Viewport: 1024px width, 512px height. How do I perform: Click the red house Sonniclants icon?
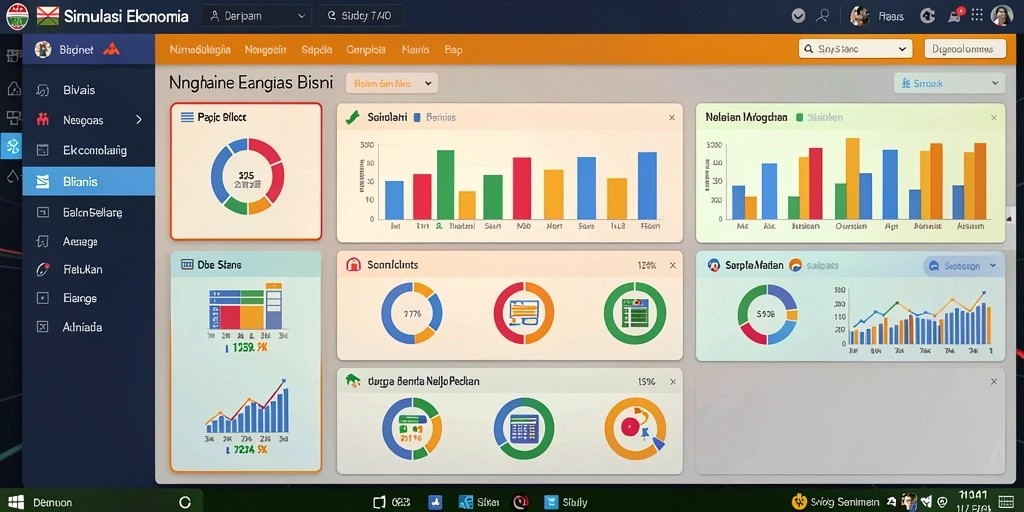353,265
